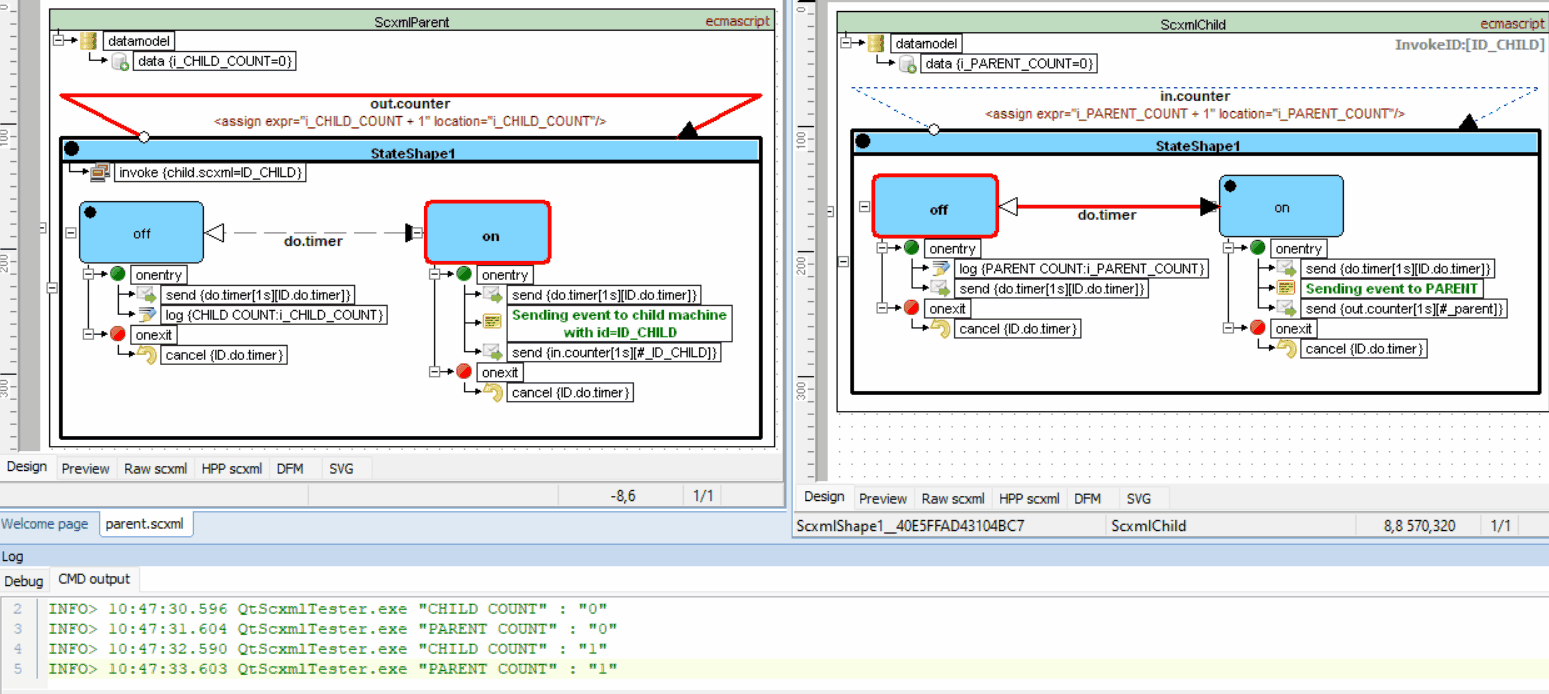
Task: Open the Raw scxml tab in the left editor
Action: 155,468
